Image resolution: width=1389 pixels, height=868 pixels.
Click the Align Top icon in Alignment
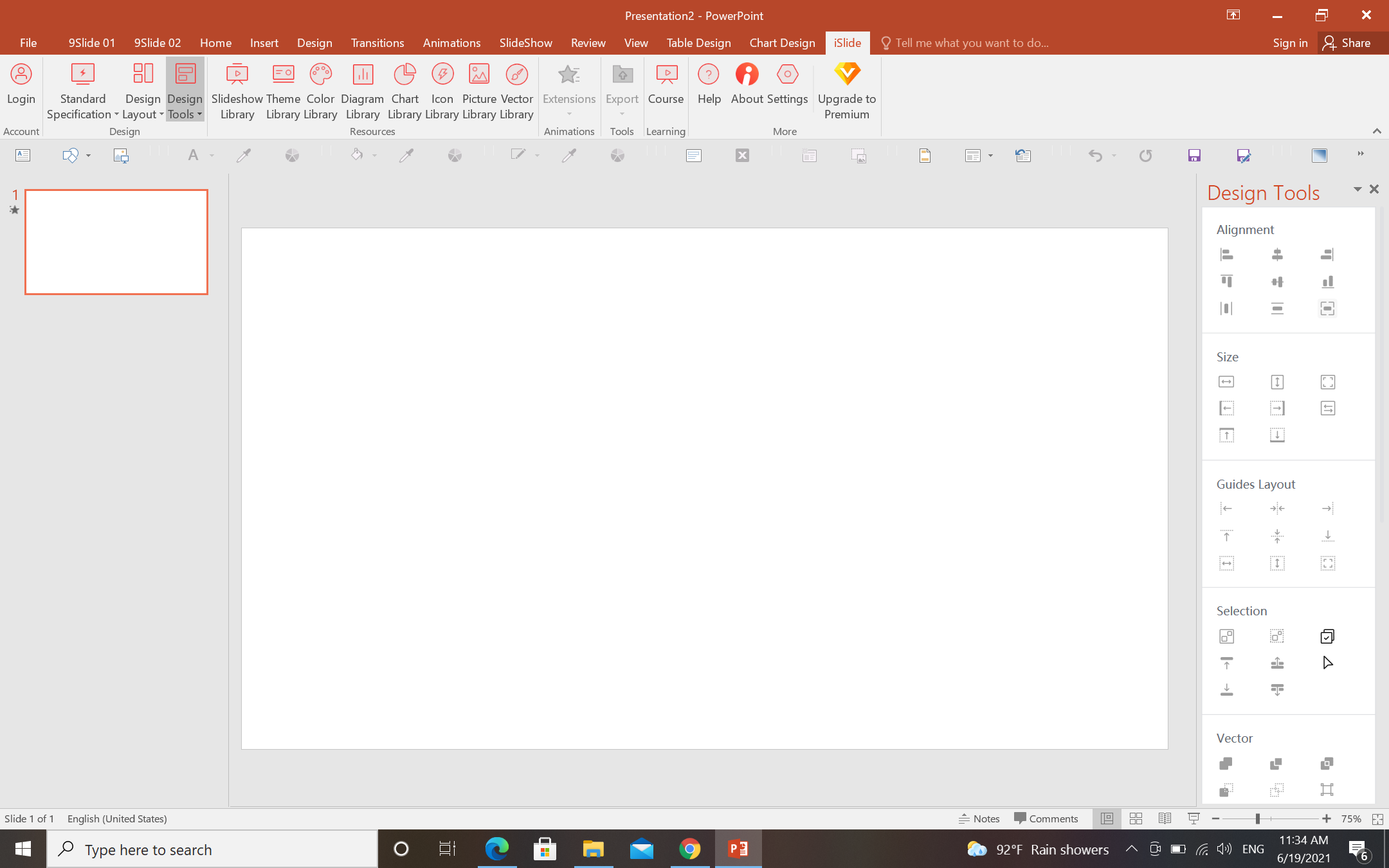pyautogui.click(x=1226, y=282)
